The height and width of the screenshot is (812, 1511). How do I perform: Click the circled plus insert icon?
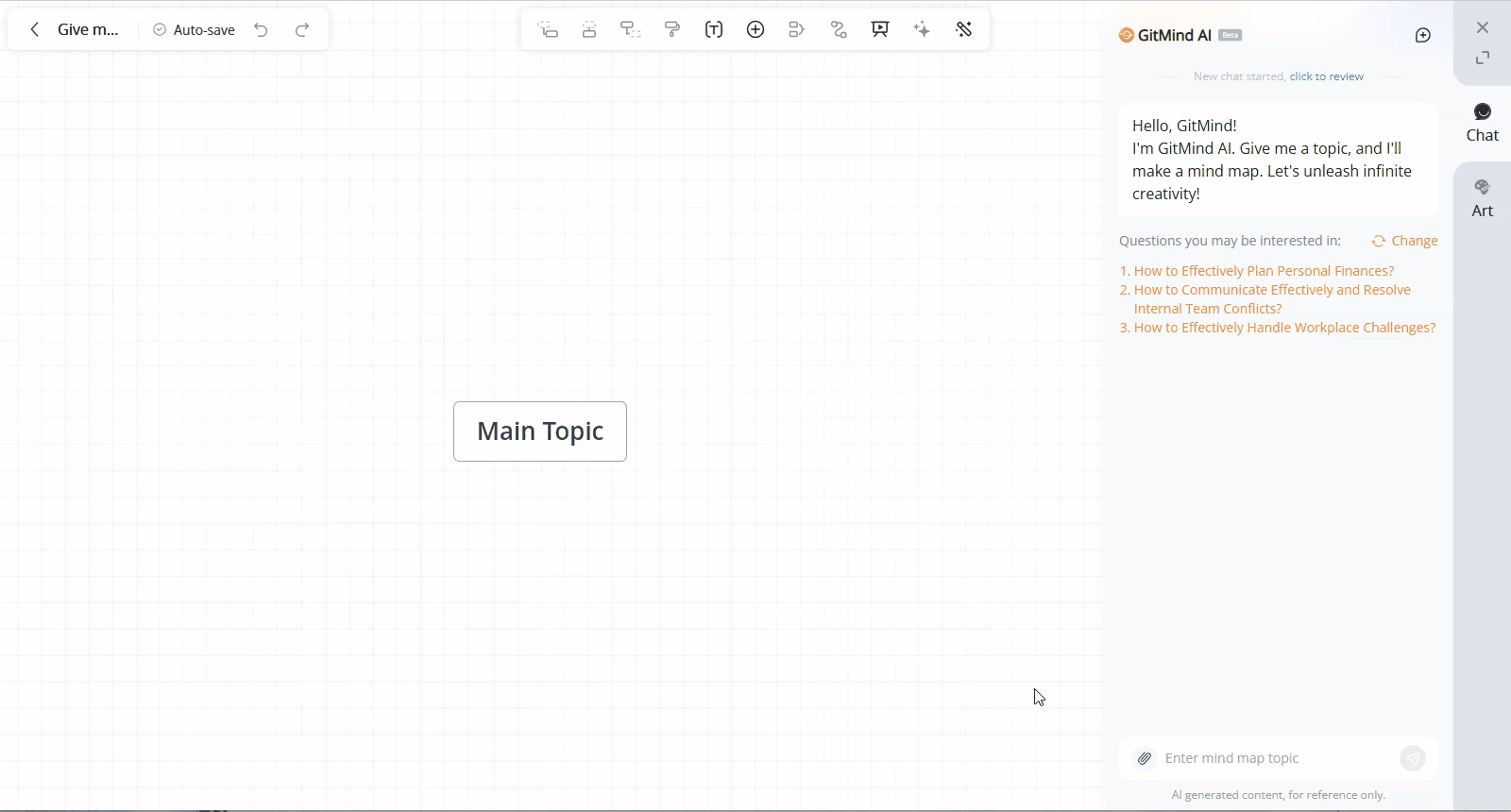click(755, 30)
